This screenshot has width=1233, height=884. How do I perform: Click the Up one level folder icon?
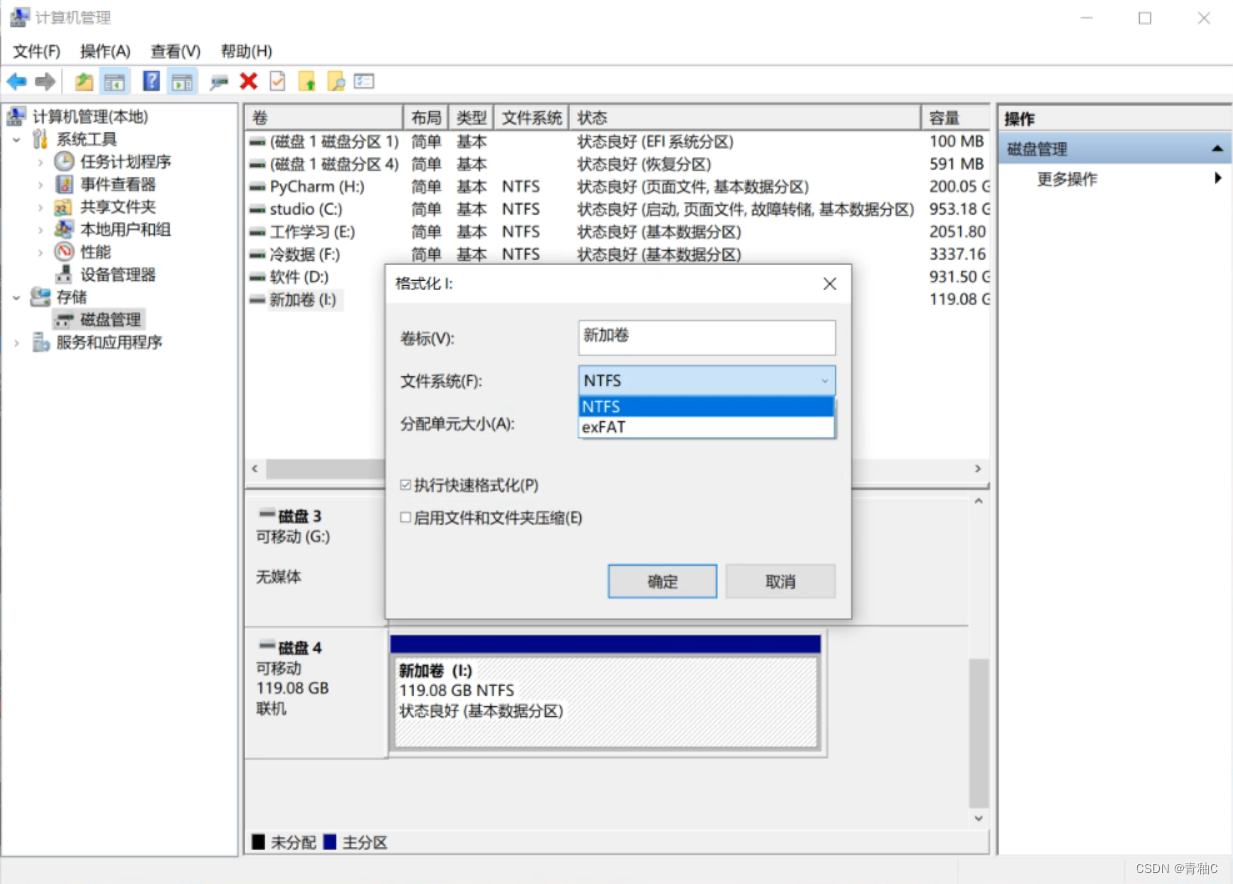(85, 82)
